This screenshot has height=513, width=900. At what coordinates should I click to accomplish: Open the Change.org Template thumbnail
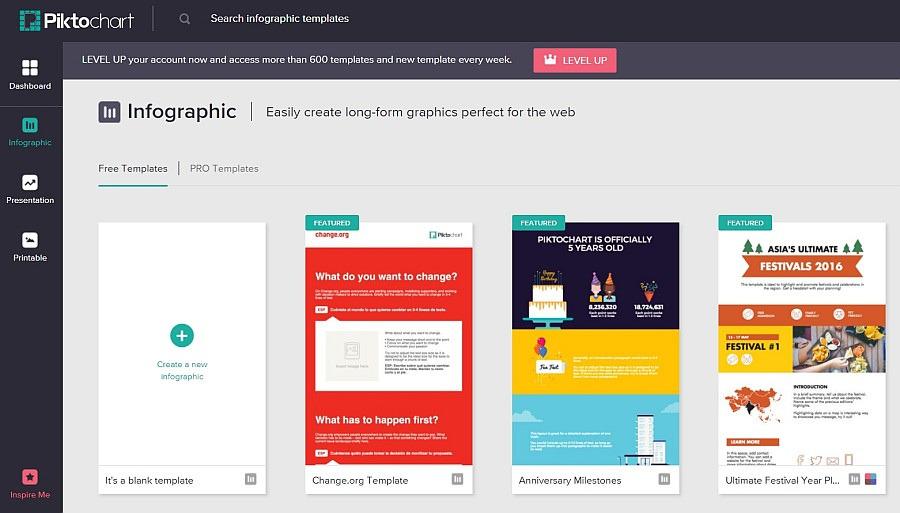tap(389, 344)
